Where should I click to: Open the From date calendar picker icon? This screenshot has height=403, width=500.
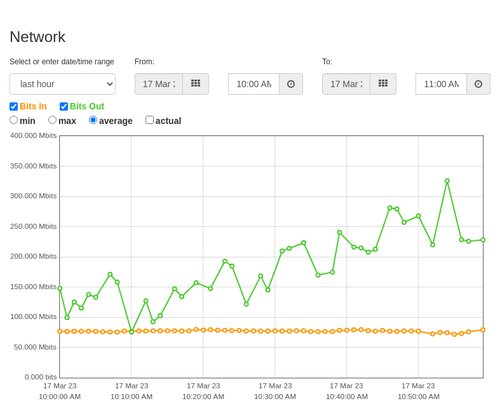pos(196,84)
